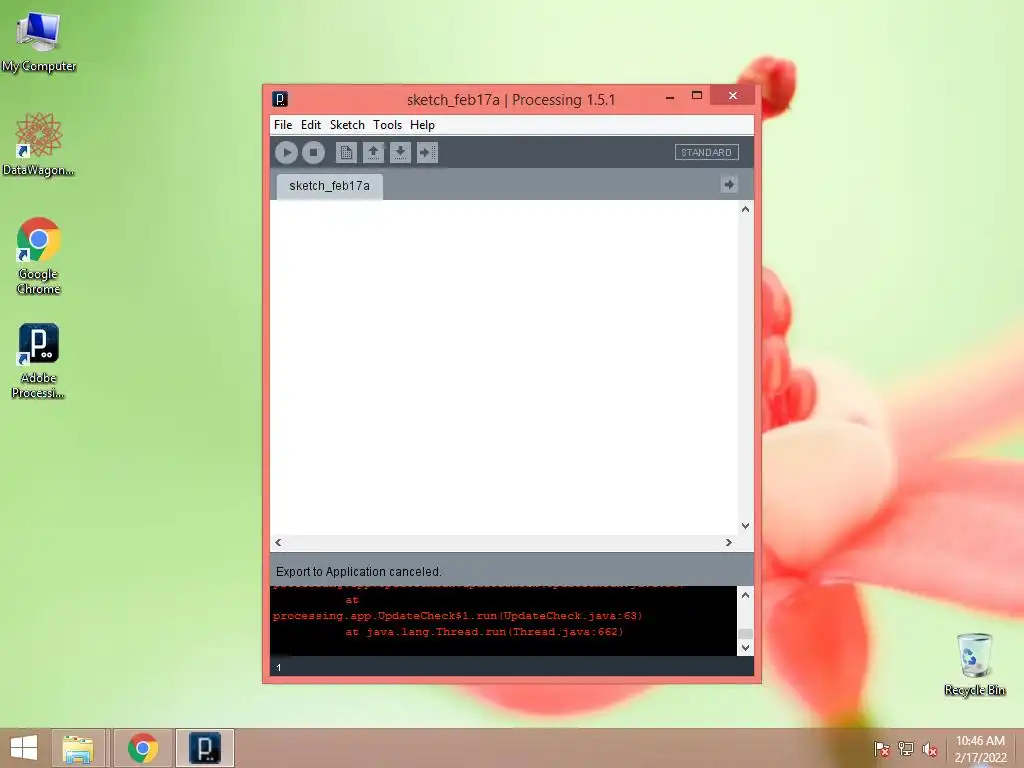The height and width of the screenshot is (768, 1024).
Task: Click inside the empty code editor area
Action: (504, 367)
